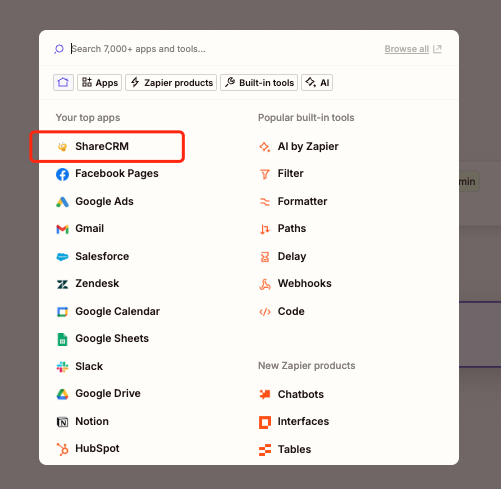
Task: Pick the Gmail envelope icon
Action: click(x=62, y=229)
